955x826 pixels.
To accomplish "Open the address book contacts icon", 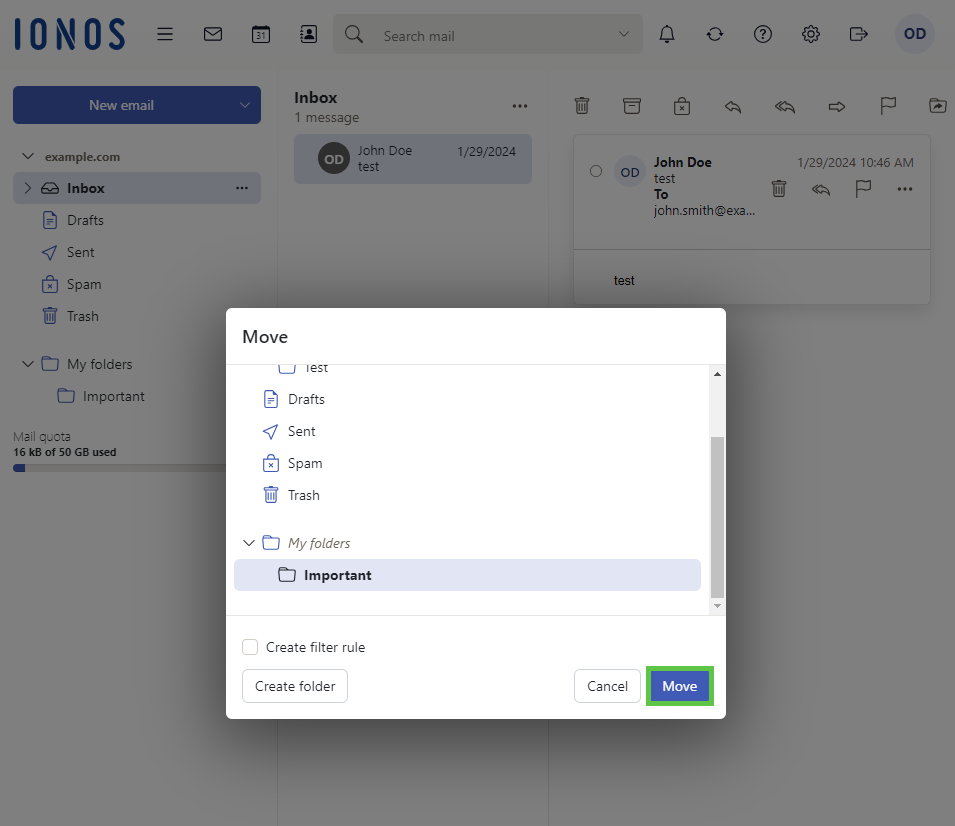I will (x=309, y=34).
